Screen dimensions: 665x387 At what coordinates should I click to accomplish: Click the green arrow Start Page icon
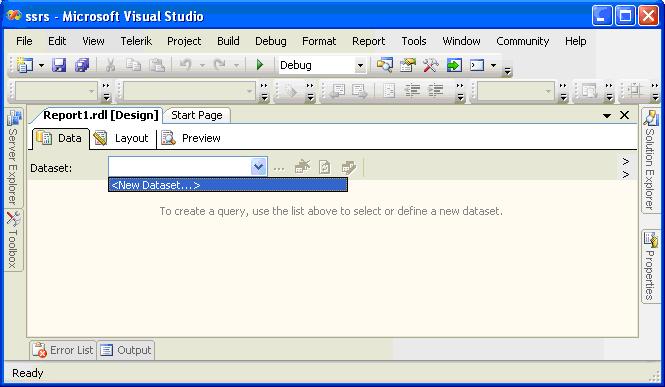(x=454, y=65)
